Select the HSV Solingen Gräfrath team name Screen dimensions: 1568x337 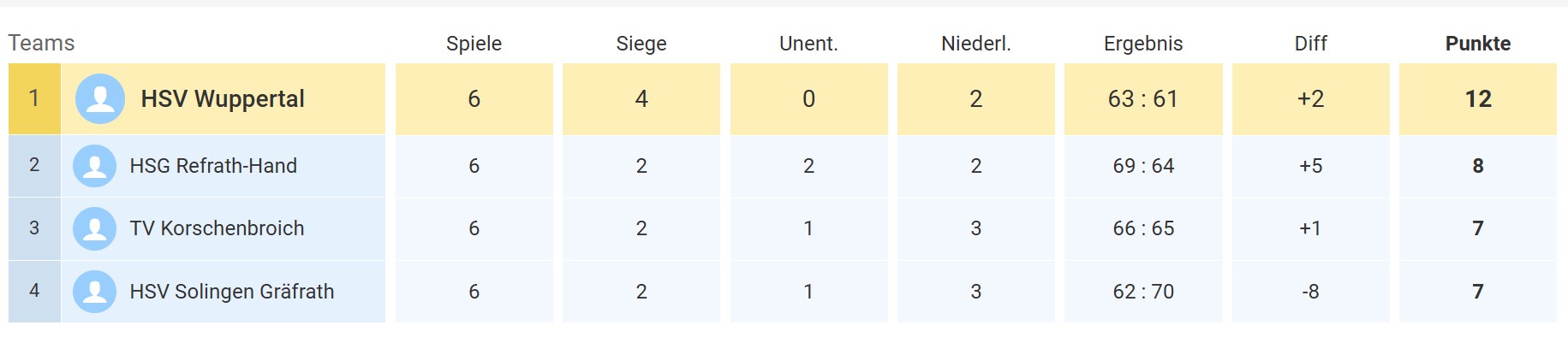coord(232,292)
